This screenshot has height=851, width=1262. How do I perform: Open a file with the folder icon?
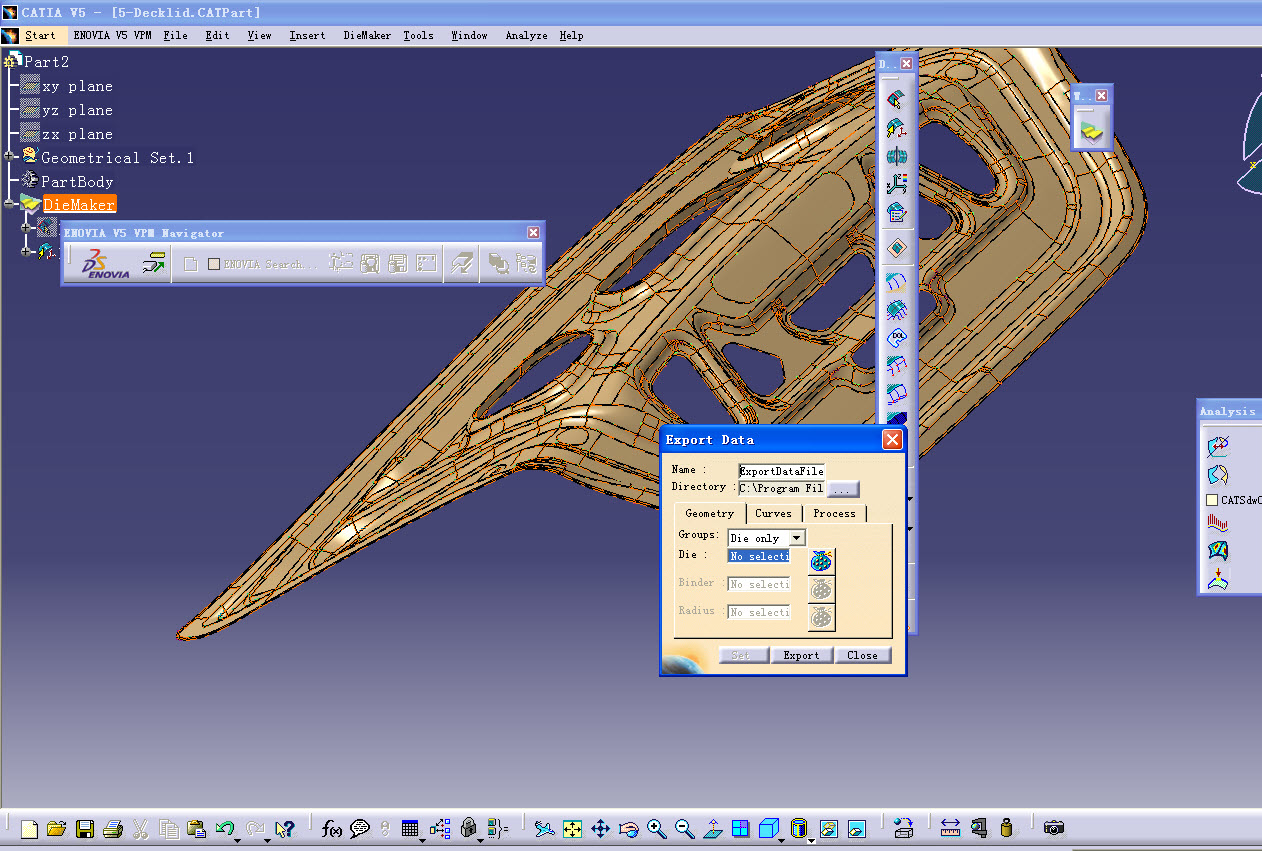pos(57,828)
